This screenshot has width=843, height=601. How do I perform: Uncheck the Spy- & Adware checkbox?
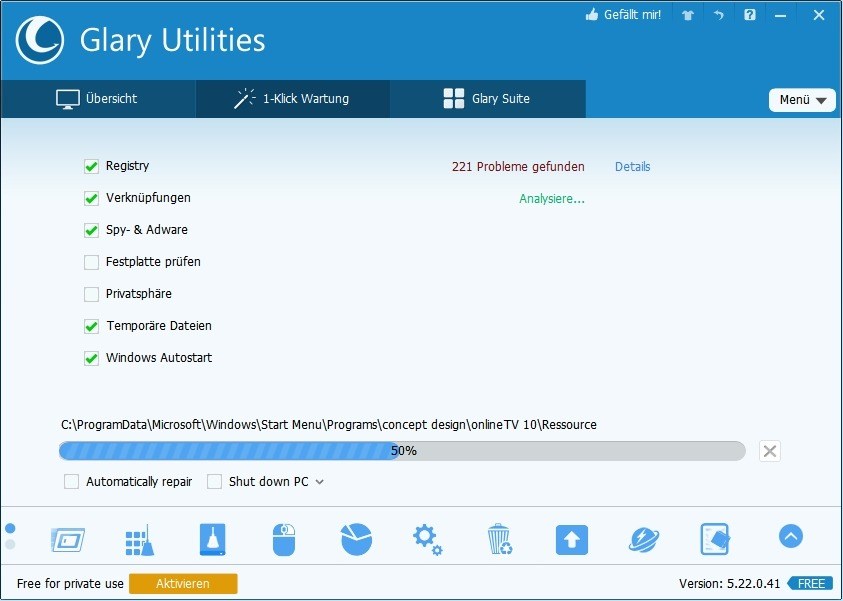91,230
